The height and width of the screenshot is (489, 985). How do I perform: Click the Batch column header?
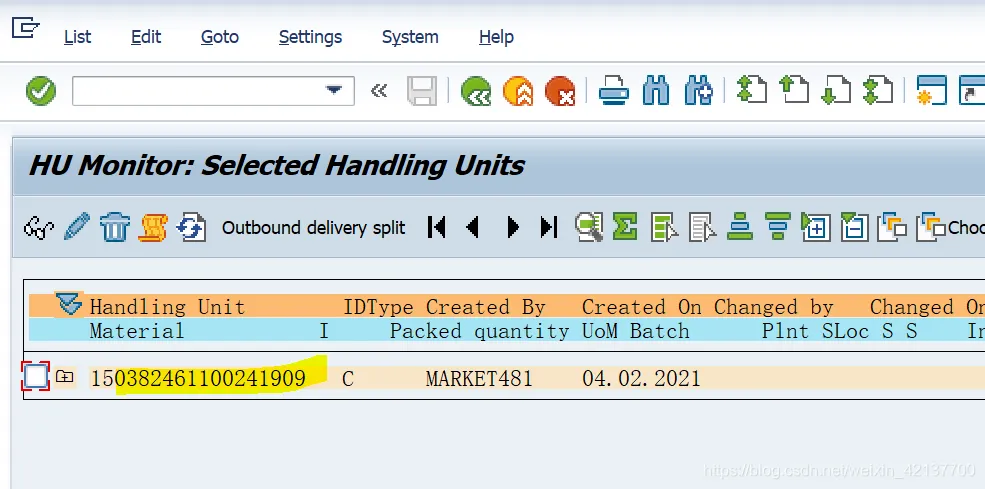click(660, 331)
